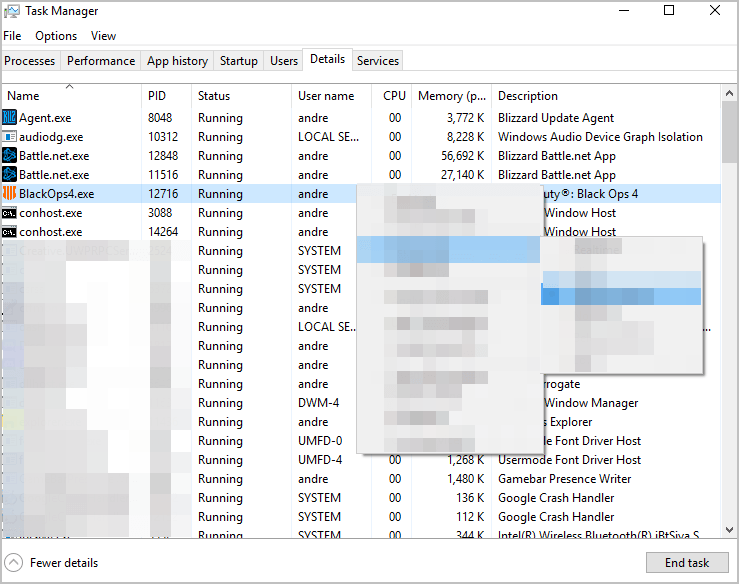Image resolution: width=739 pixels, height=584 pixels.
Task: Click icon of conhost.exe PID 14264
Action: (9, 232)
